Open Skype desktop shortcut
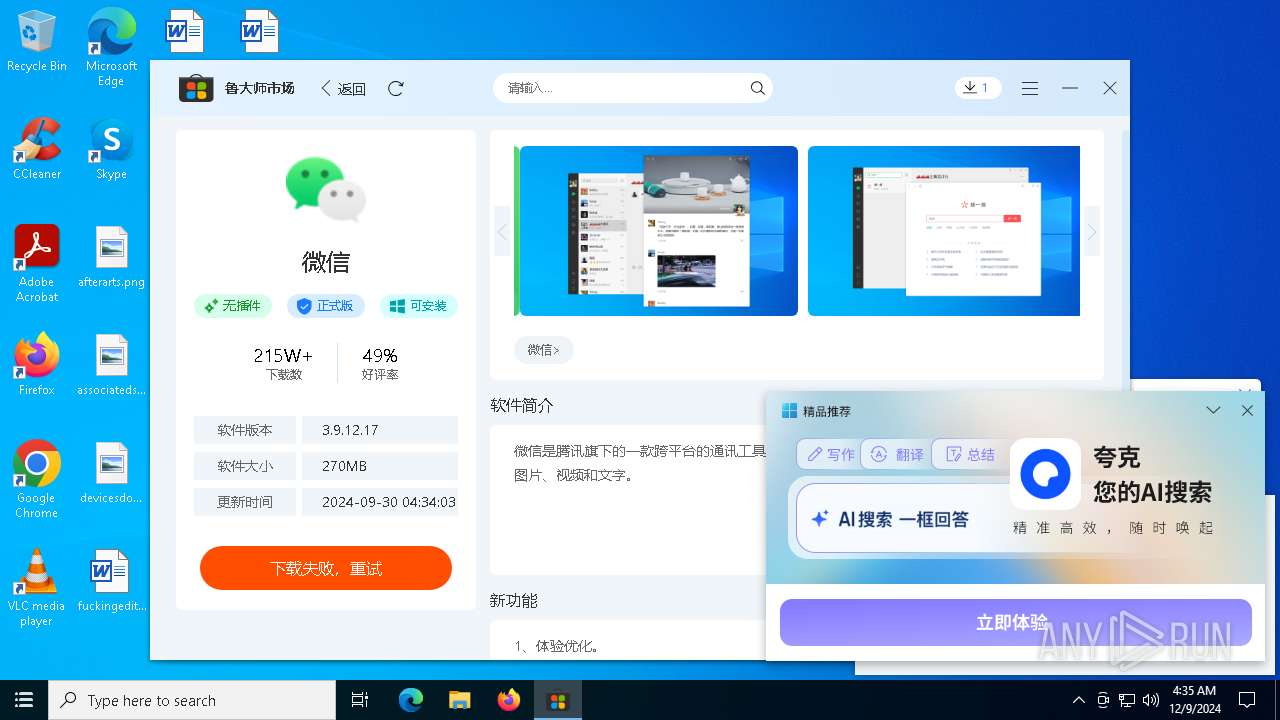1280x720 pixels. [111, 148]
